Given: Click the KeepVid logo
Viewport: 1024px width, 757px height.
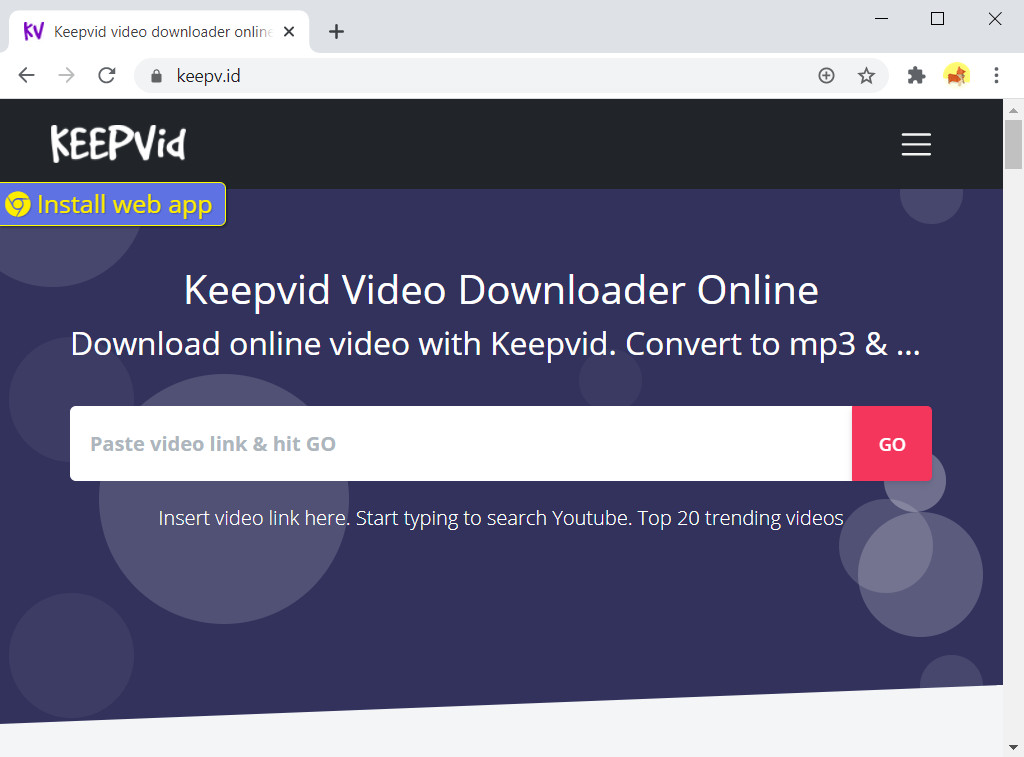Looking at the screenshot, I should point(118,144).
